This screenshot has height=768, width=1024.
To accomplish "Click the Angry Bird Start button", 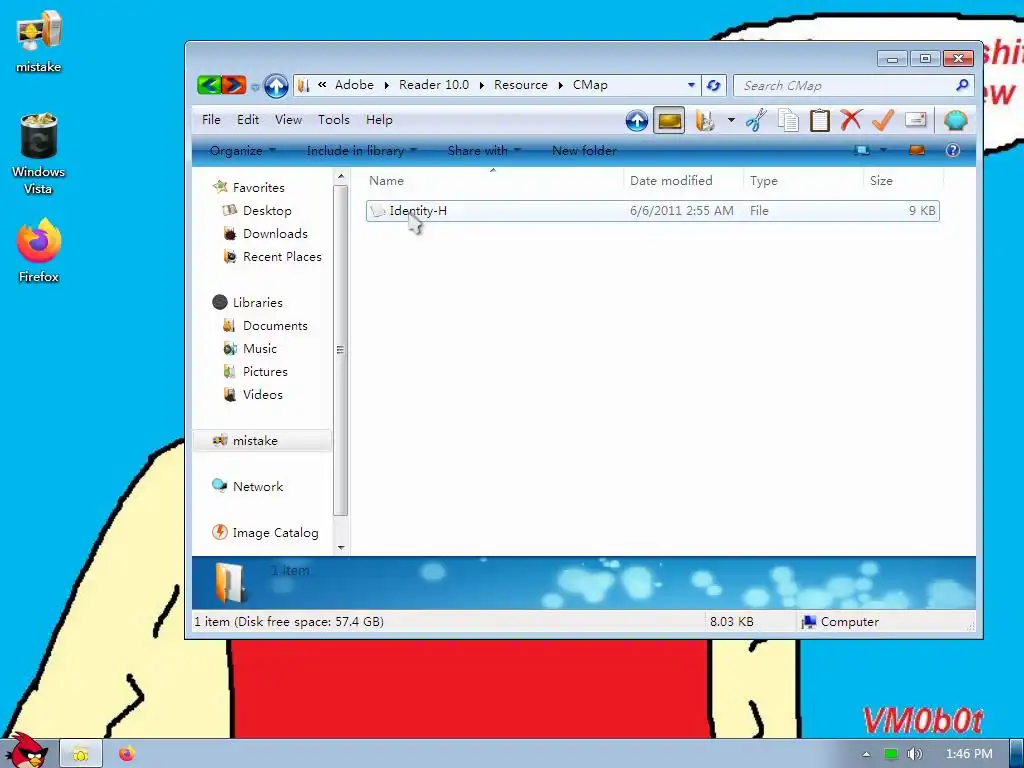I will 29,752.
